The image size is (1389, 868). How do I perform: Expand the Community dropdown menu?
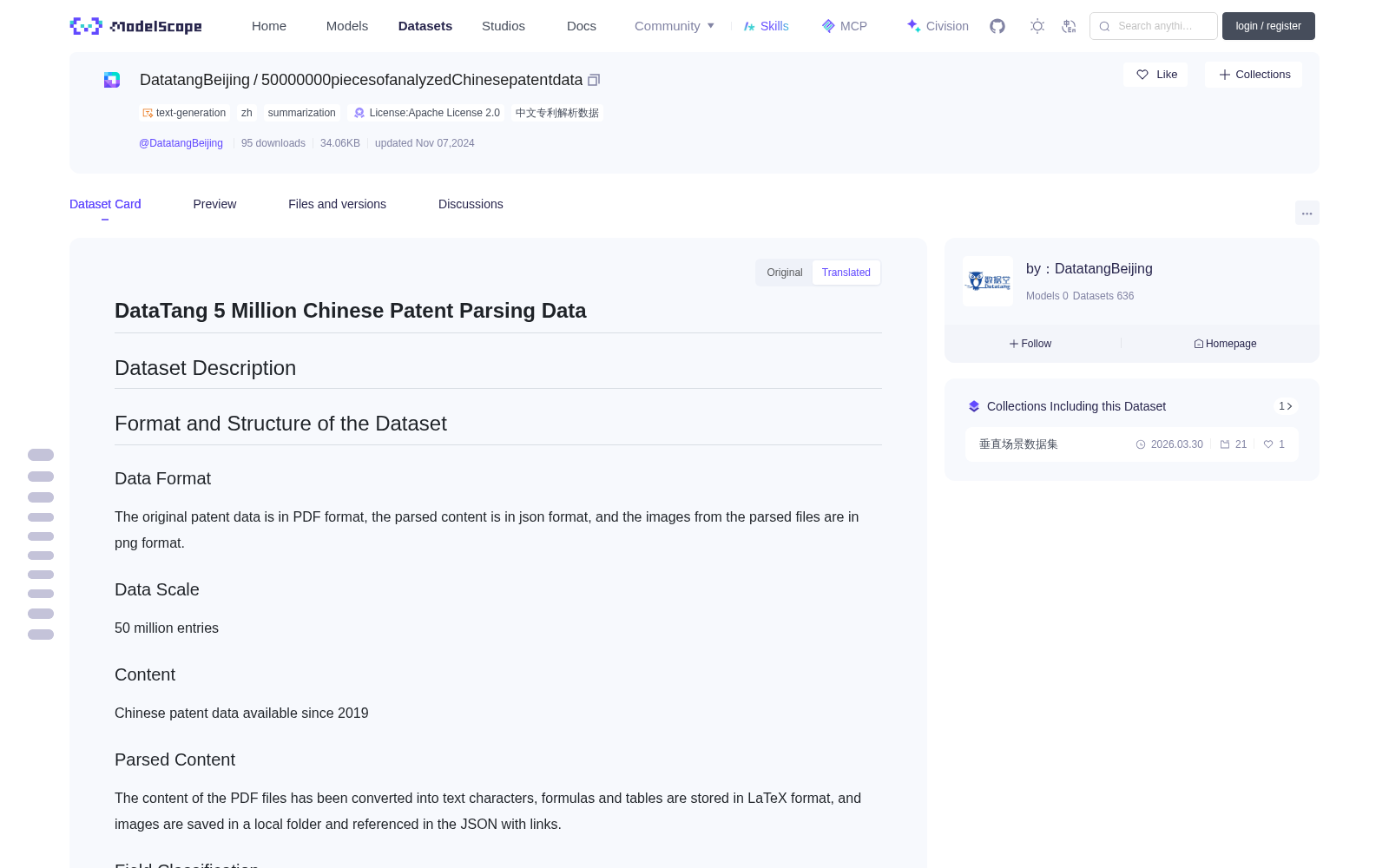675,26
